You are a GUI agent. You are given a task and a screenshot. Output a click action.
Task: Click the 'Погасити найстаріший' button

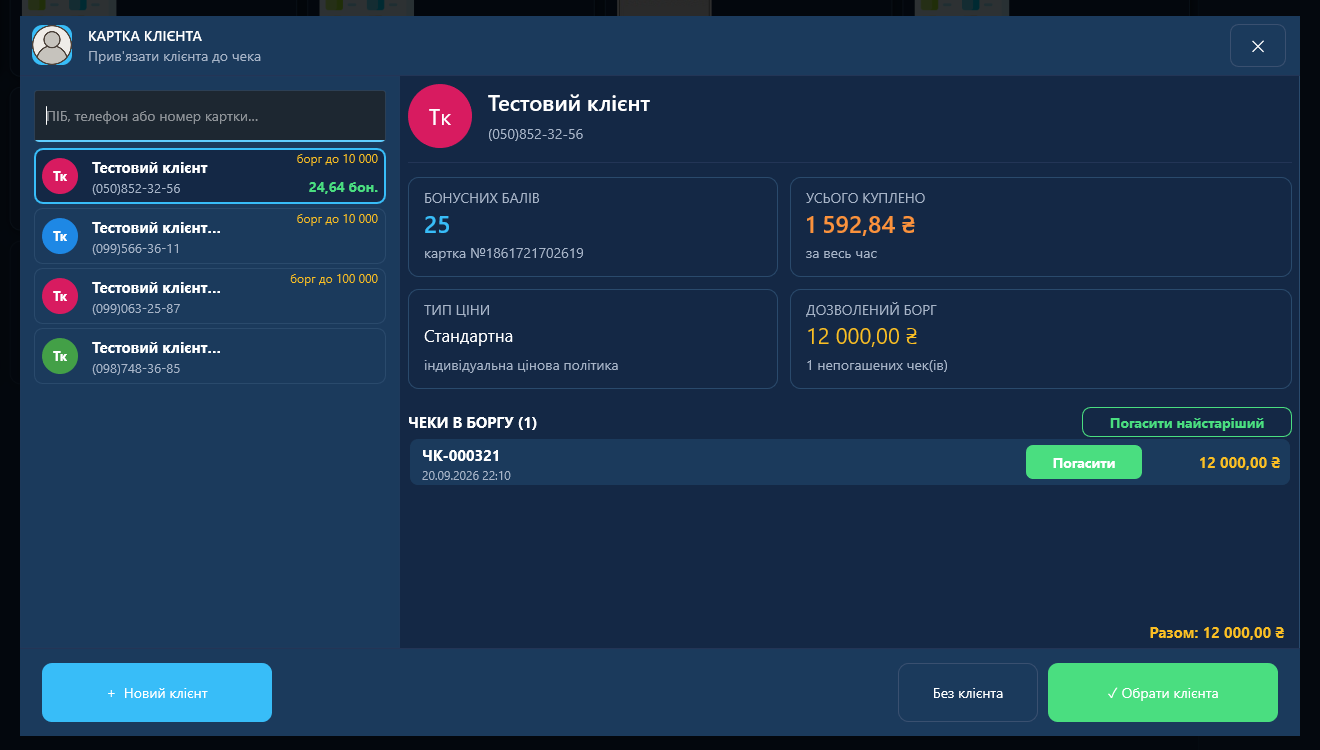(x=1187, y=422)
